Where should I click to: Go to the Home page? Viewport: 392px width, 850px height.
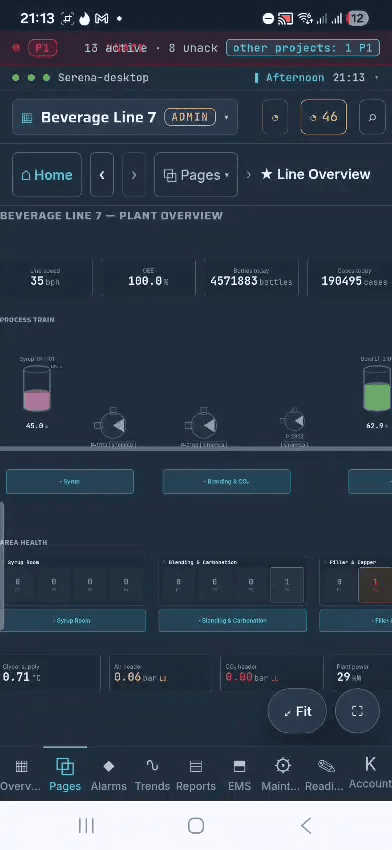click(47, 175)
